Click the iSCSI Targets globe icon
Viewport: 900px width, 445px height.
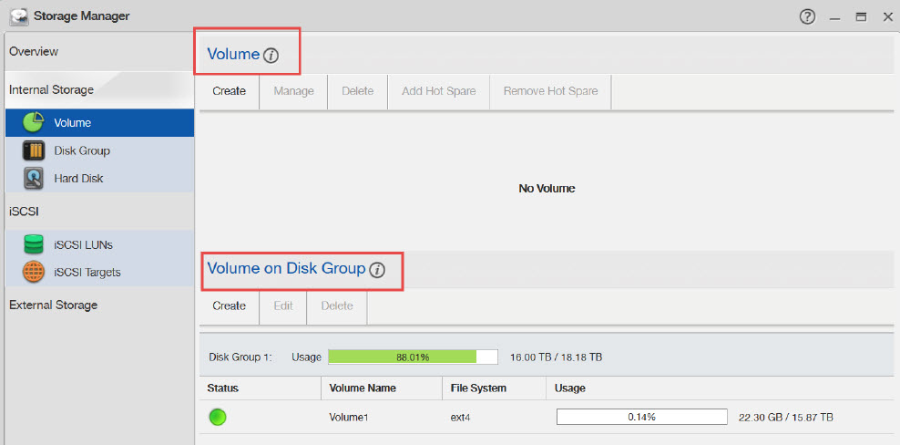[33, 272]
